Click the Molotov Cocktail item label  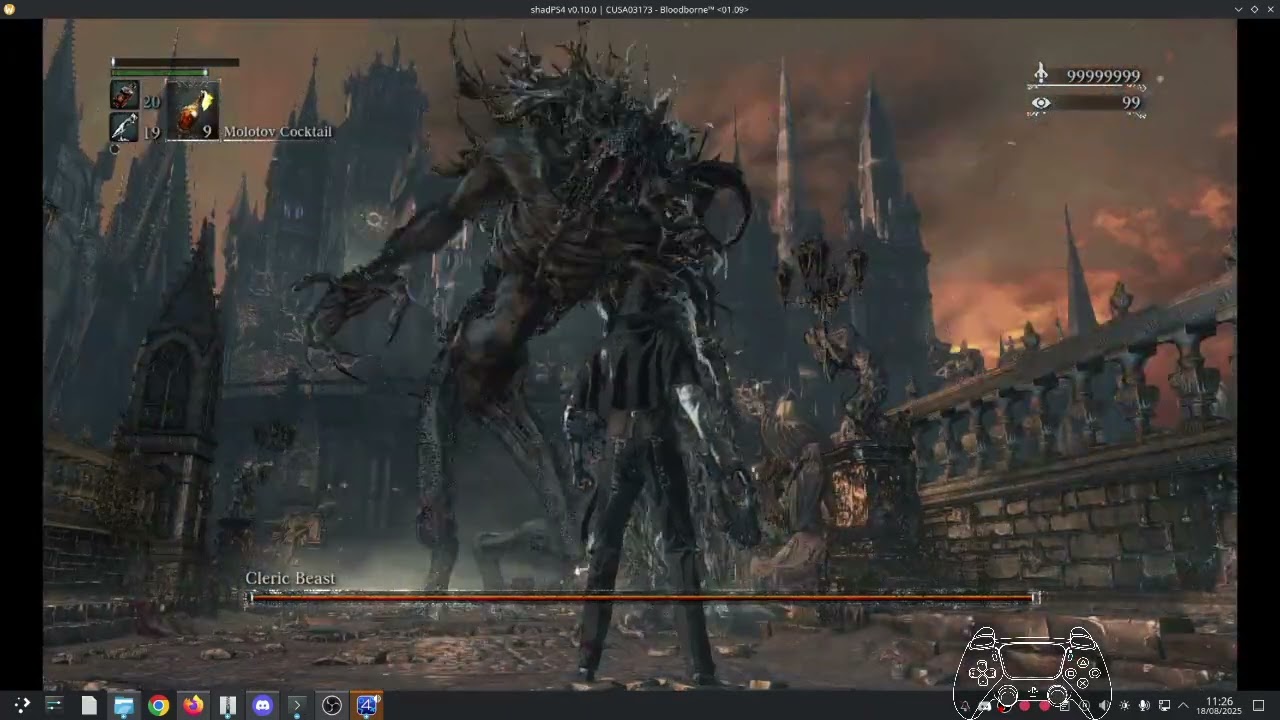[278, 131]
